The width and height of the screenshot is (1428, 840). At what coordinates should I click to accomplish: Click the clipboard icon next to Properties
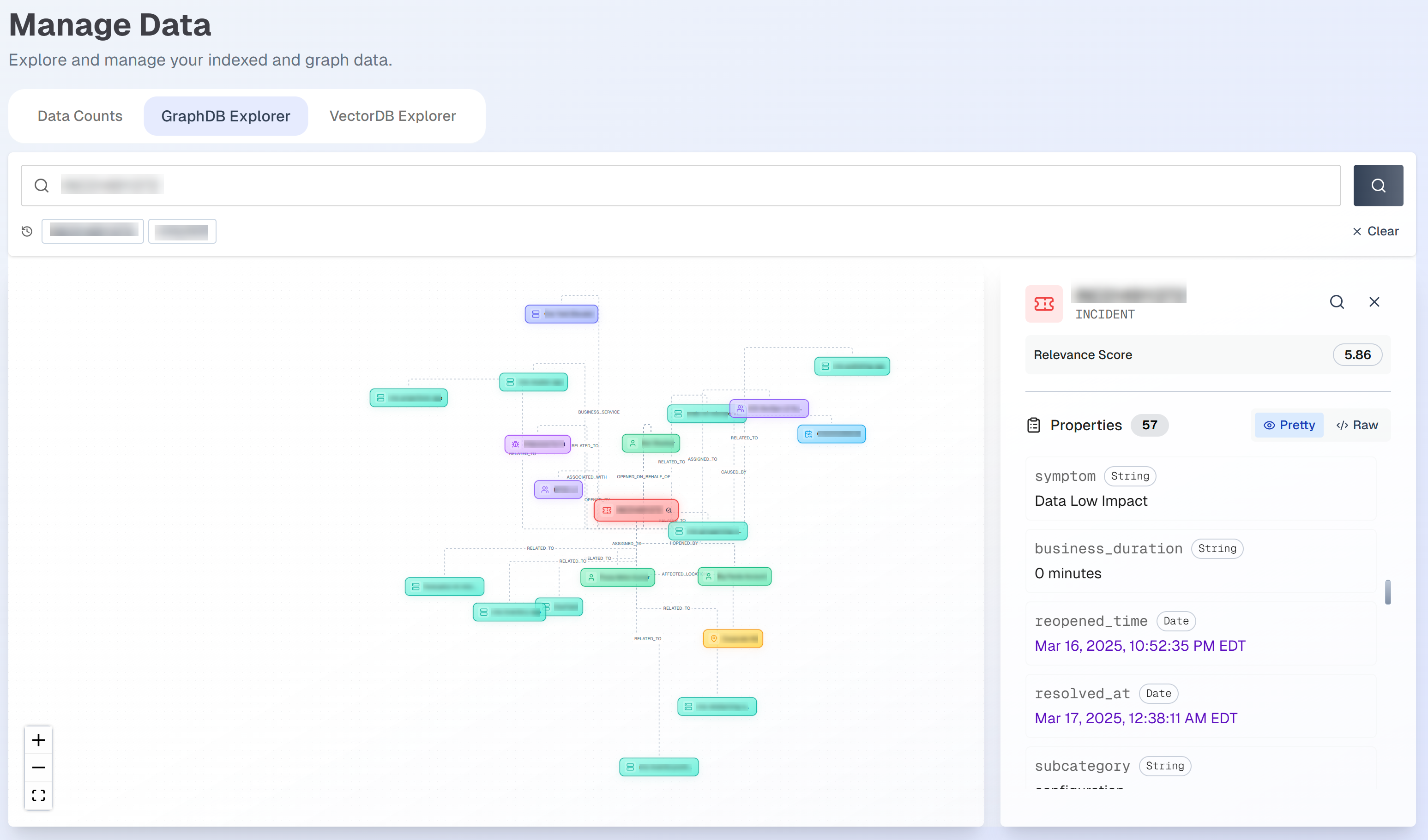point(1034,425)
